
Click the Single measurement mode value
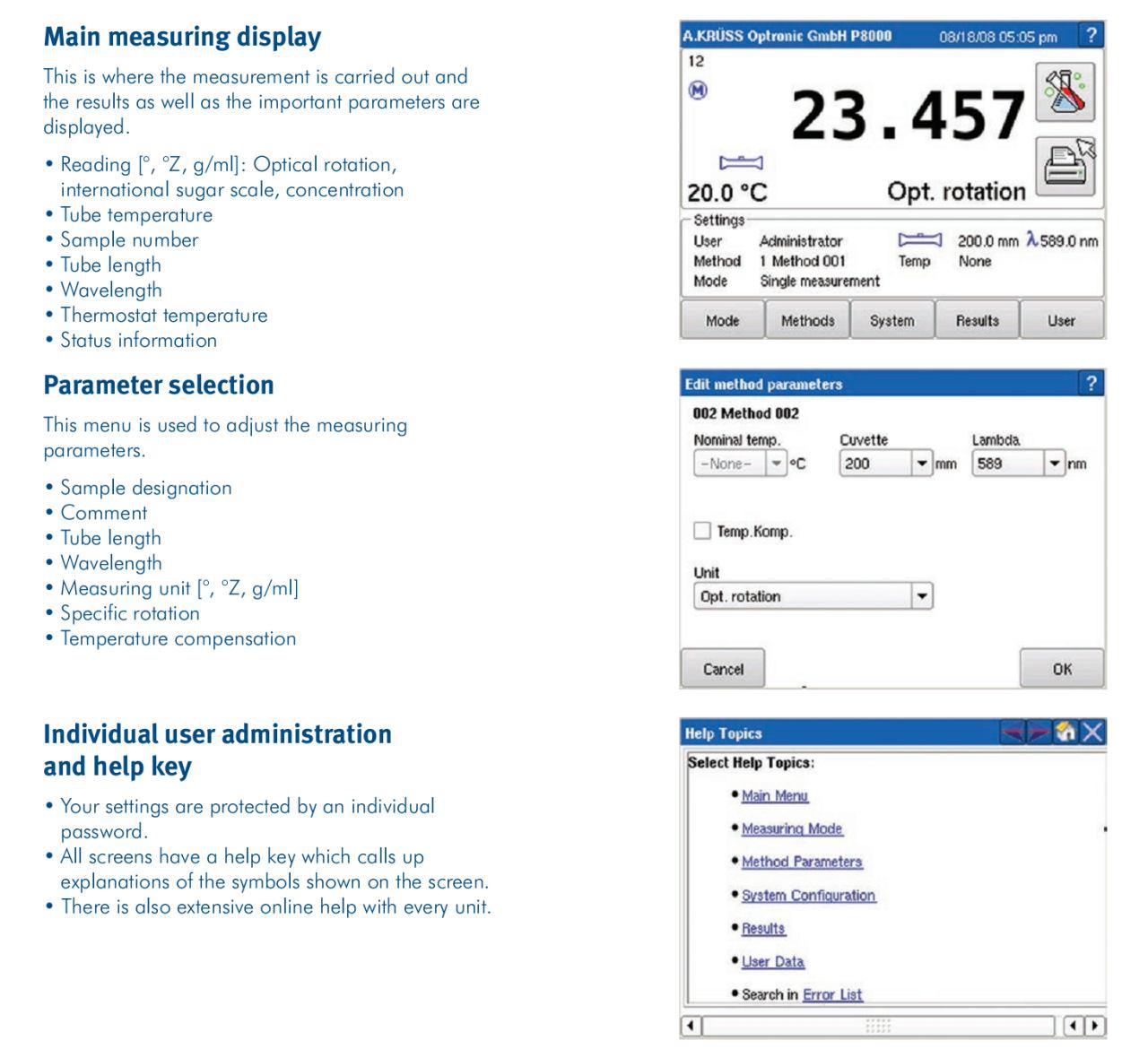pos(820,281)
